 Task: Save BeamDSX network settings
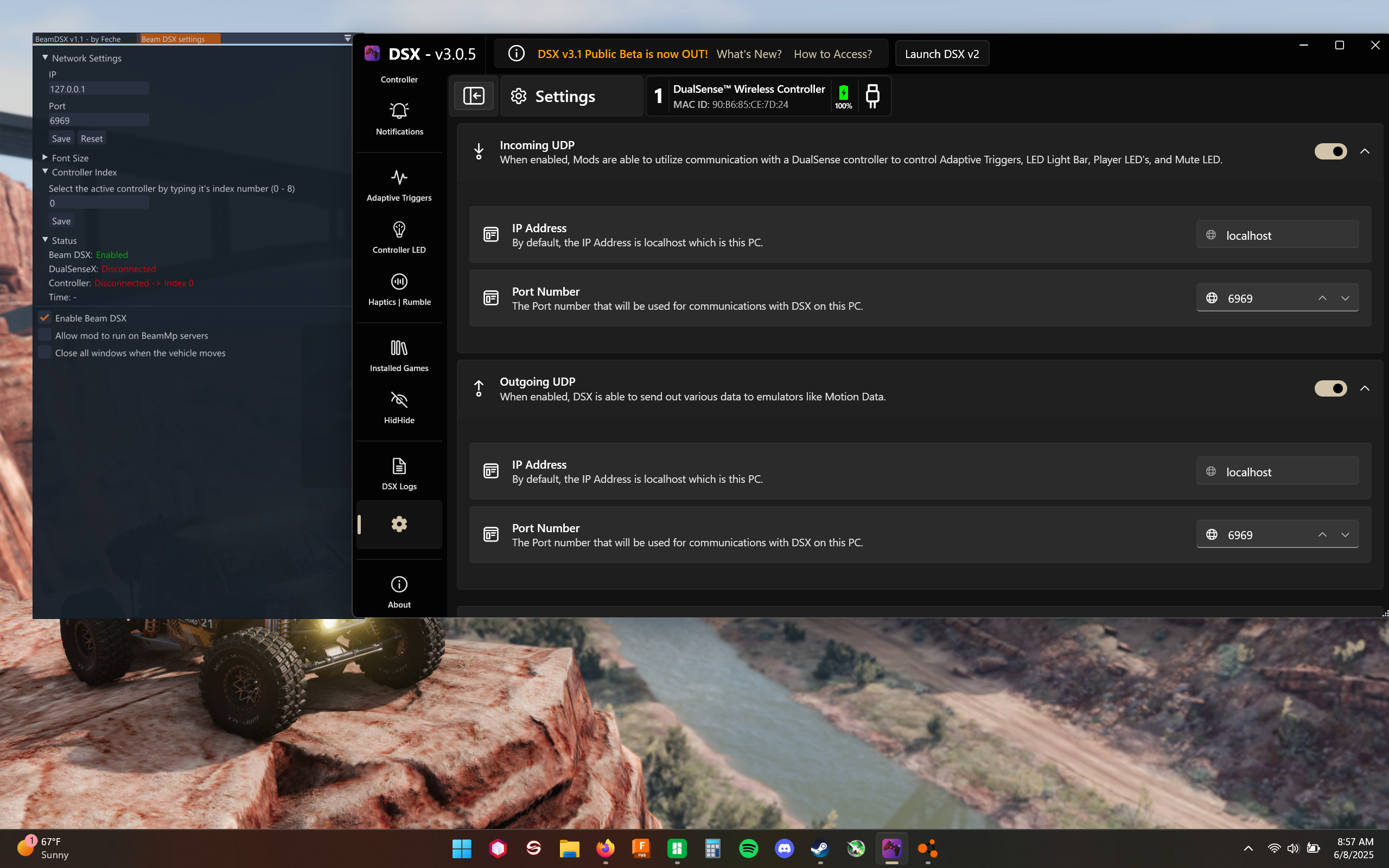[61, 138]
